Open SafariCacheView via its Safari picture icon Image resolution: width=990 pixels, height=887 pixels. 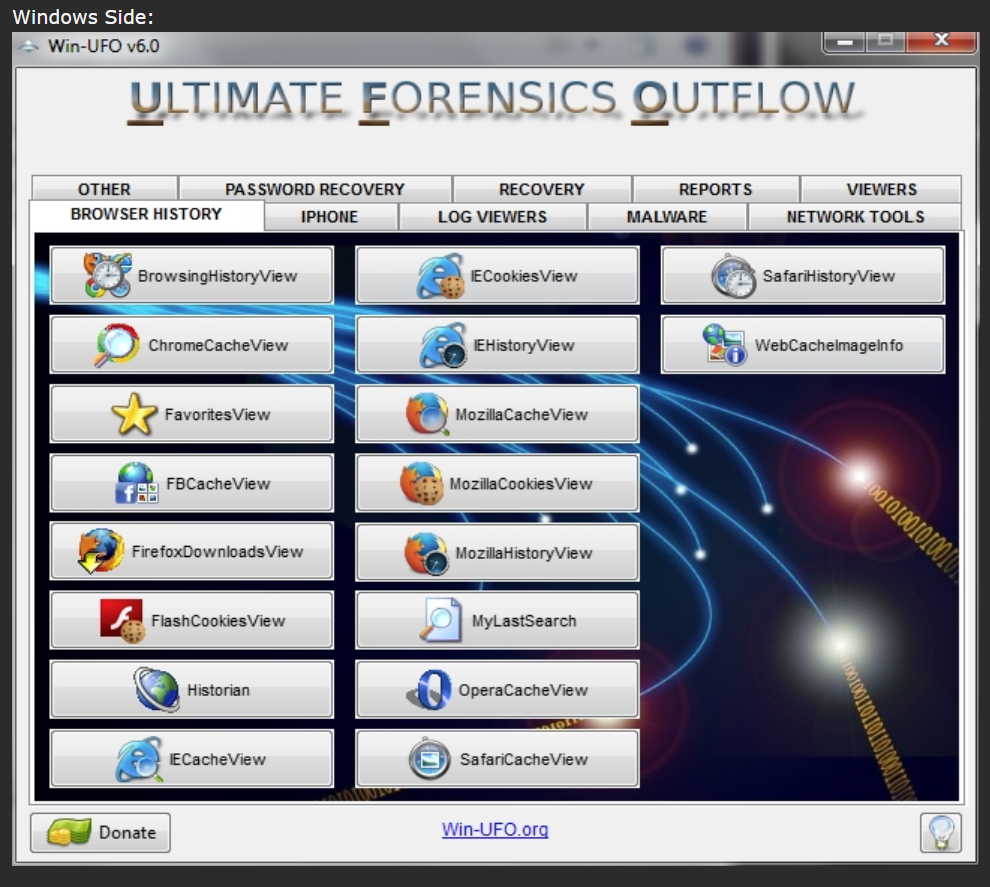click(429, 759)
